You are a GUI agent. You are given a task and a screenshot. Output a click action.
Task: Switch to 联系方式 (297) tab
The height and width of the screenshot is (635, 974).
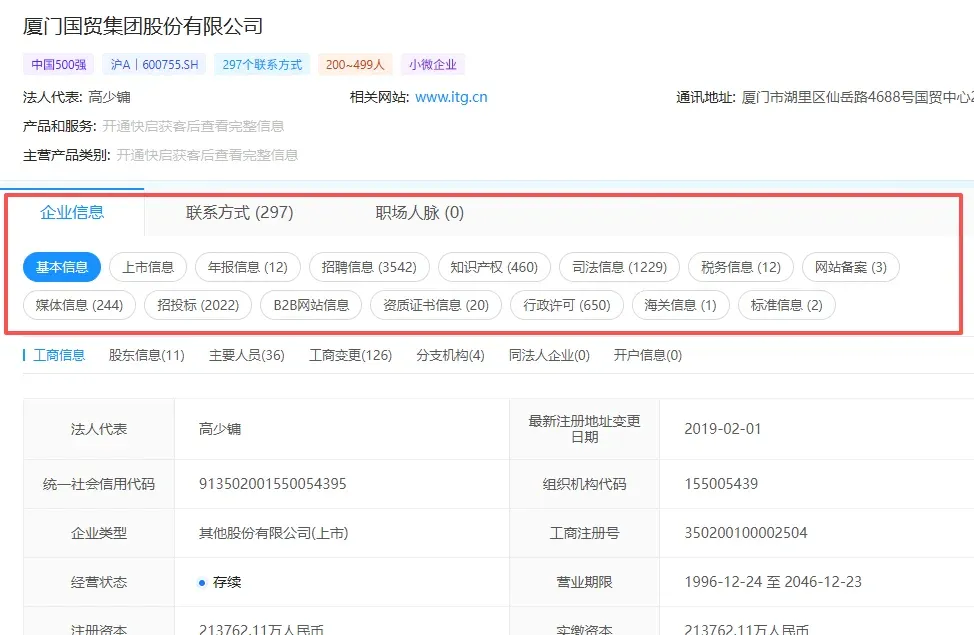(x=239, y=212)
